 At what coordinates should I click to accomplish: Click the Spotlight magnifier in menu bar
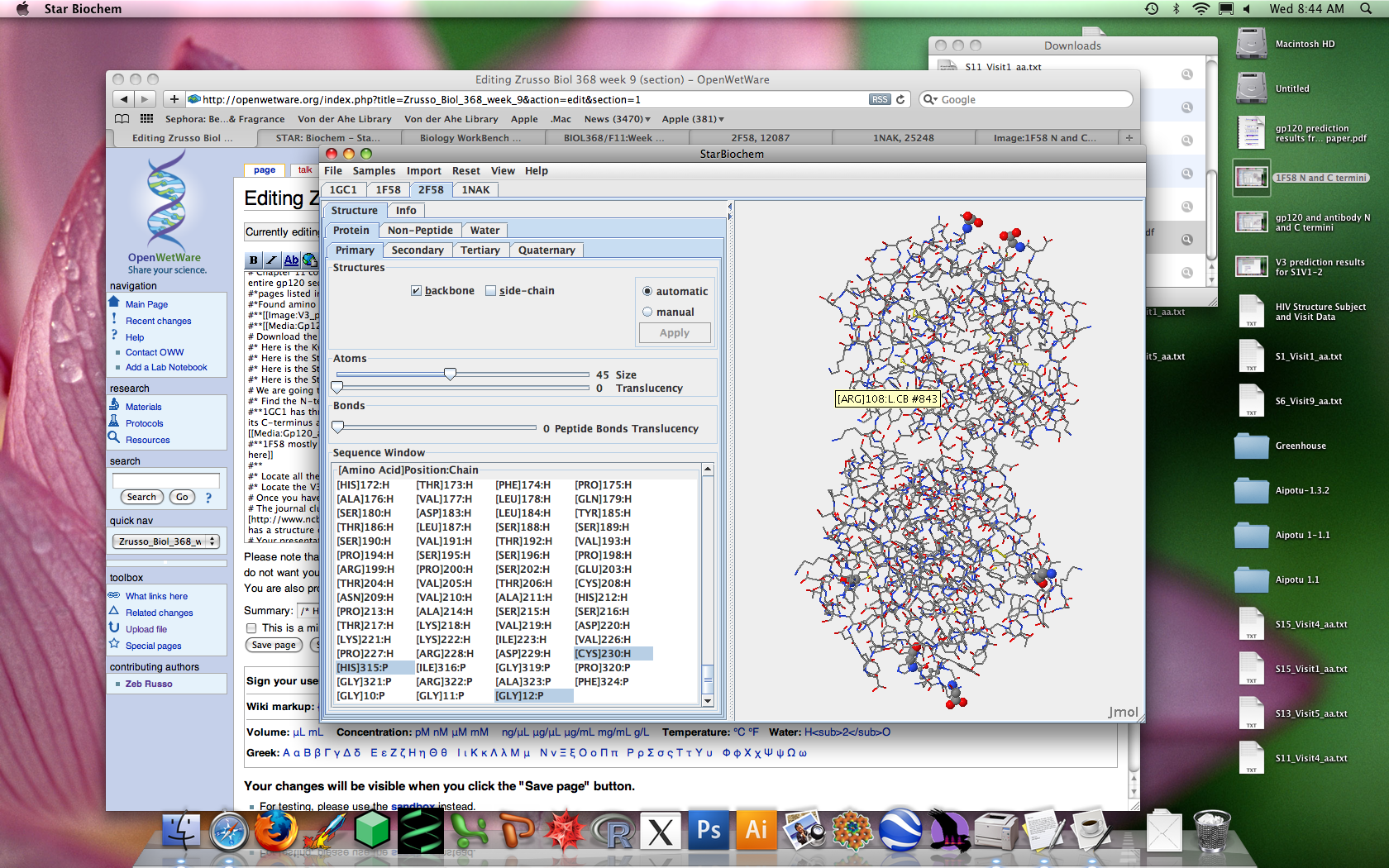tap(1365, 8)
